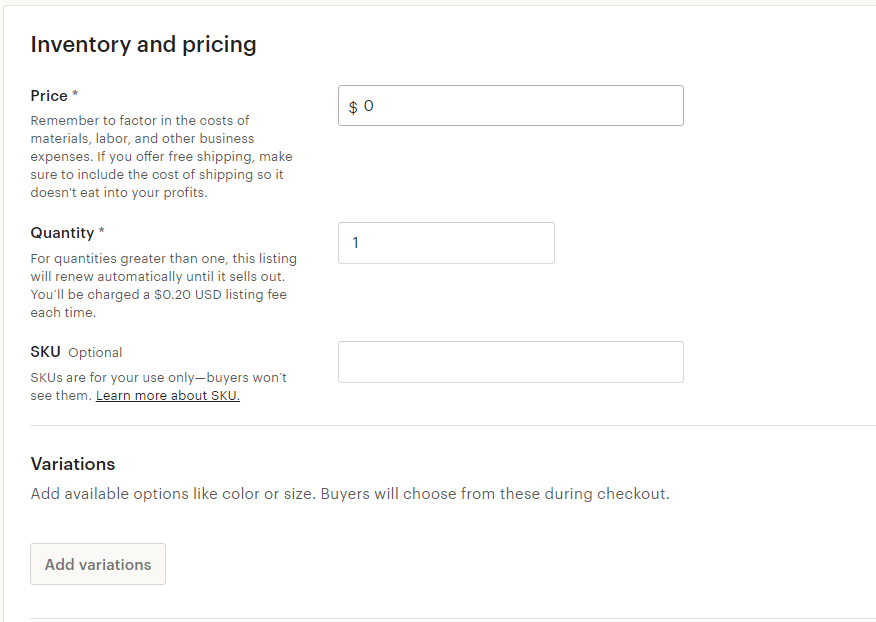Click the Quantity input field
Viewport: 876px width, 622px height.
point(446,243)
